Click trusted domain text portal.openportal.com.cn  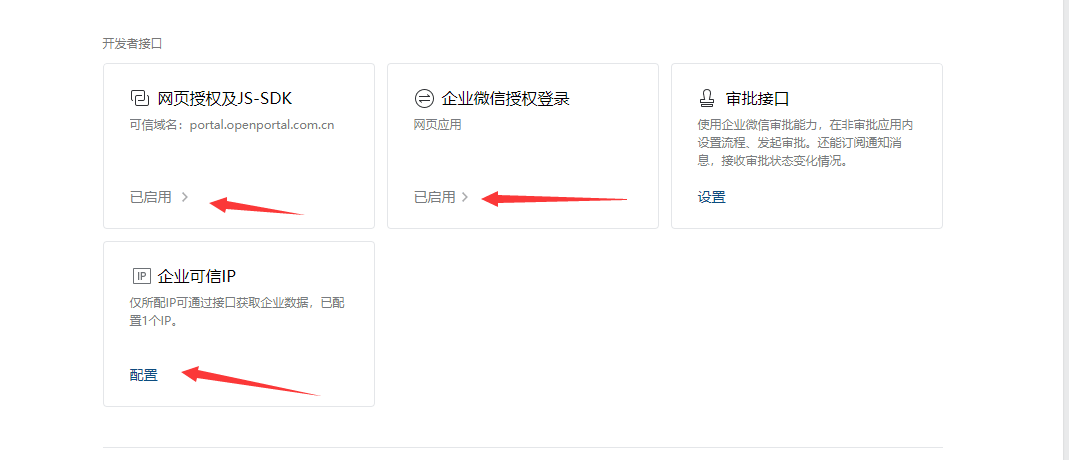click(262, 125)
